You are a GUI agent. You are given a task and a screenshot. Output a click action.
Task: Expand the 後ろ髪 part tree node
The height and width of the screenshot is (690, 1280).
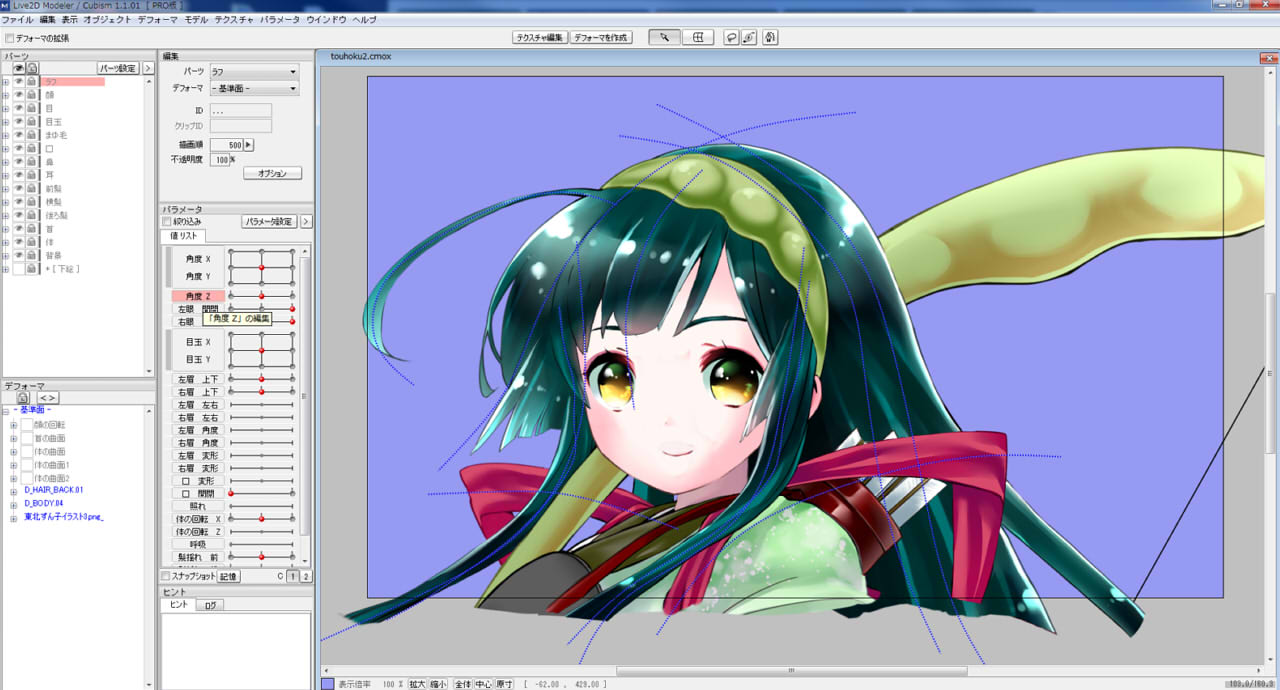6,215
